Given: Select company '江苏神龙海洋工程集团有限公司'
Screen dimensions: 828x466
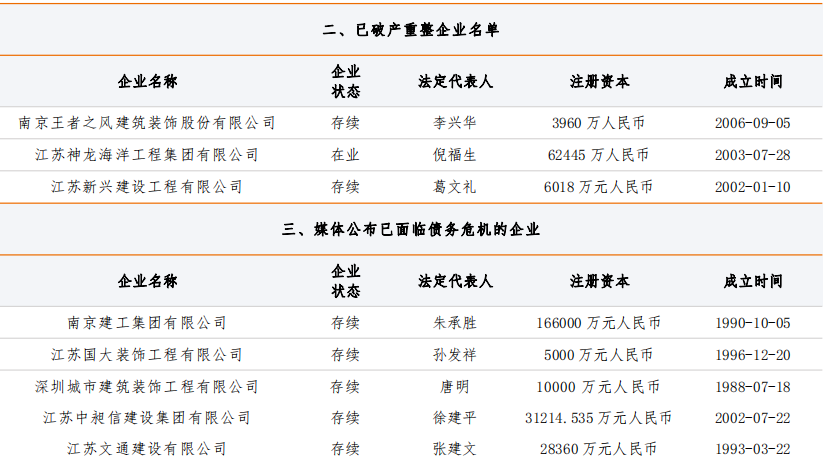Looking at the screenshot, I should pyautogui.click(x=147, y=155).
